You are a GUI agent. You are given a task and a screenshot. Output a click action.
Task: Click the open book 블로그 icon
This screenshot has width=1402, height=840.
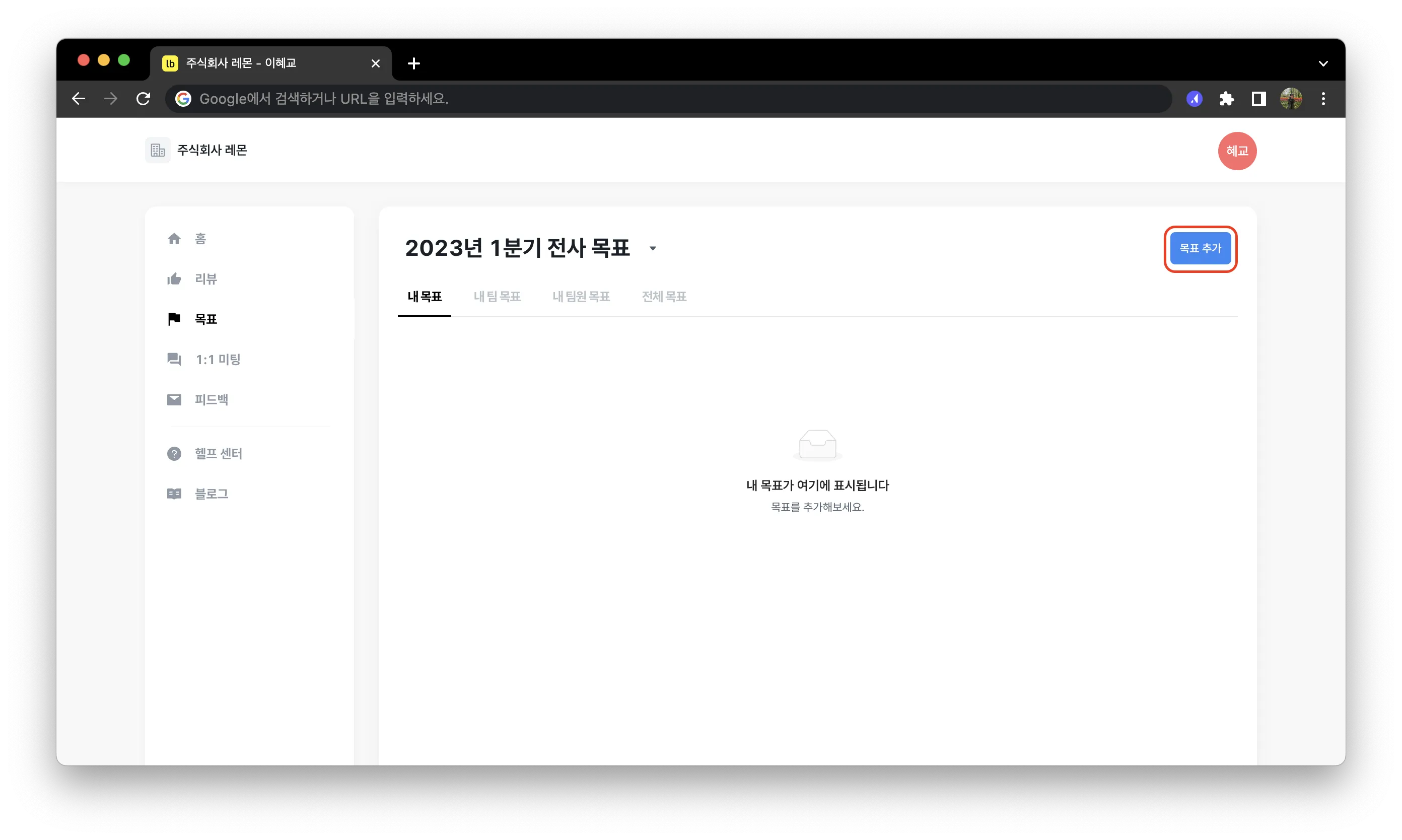174,494
